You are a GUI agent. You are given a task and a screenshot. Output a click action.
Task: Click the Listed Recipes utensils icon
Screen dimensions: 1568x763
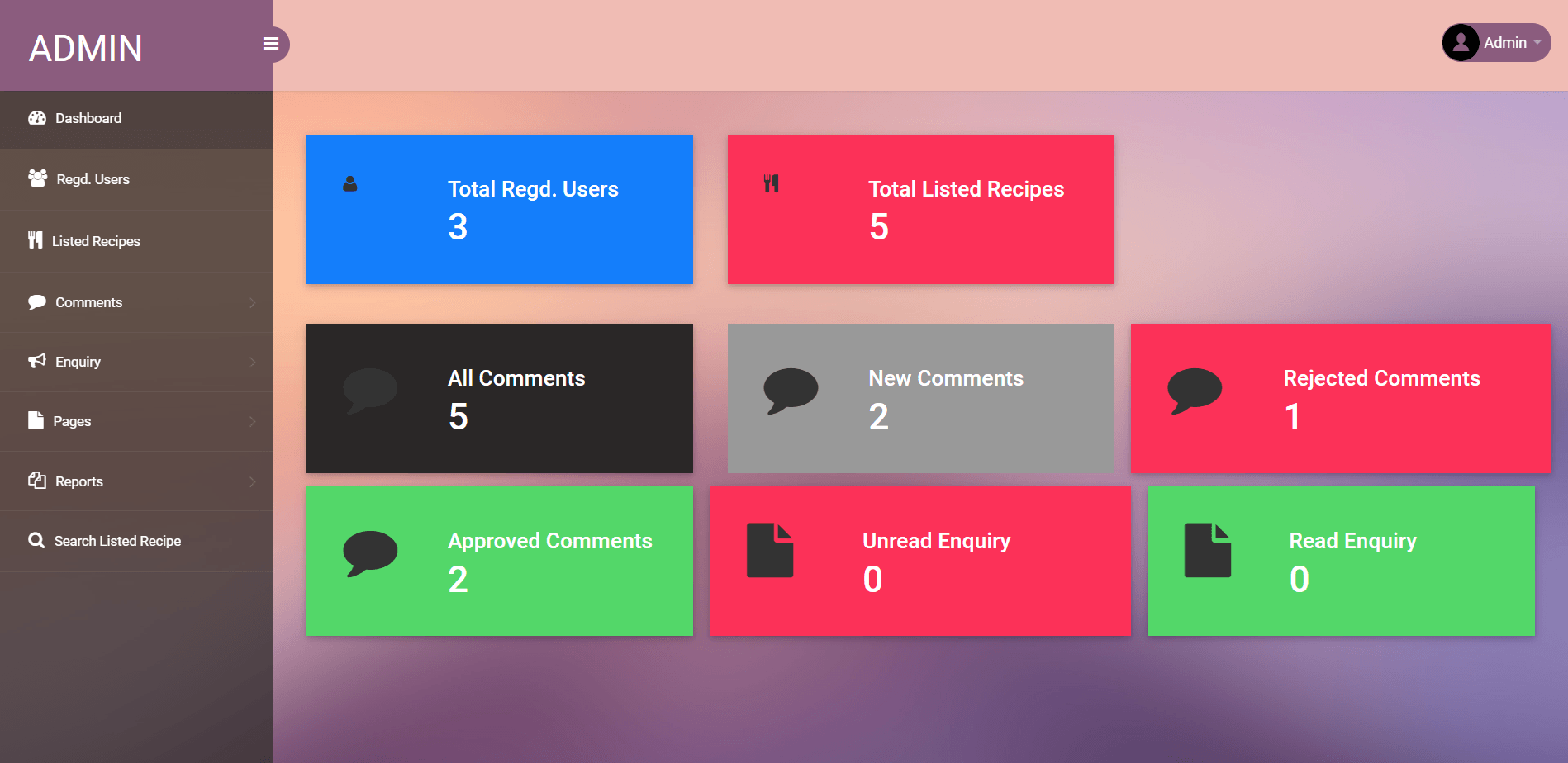35,240
